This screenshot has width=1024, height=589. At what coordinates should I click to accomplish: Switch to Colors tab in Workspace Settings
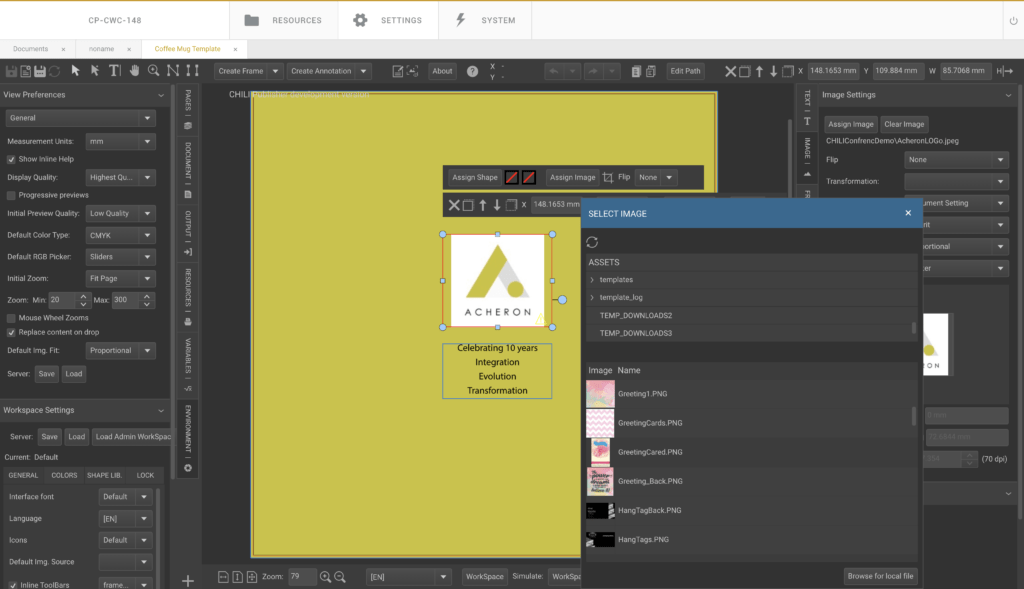pyautogui.click(x=64, y=475)
